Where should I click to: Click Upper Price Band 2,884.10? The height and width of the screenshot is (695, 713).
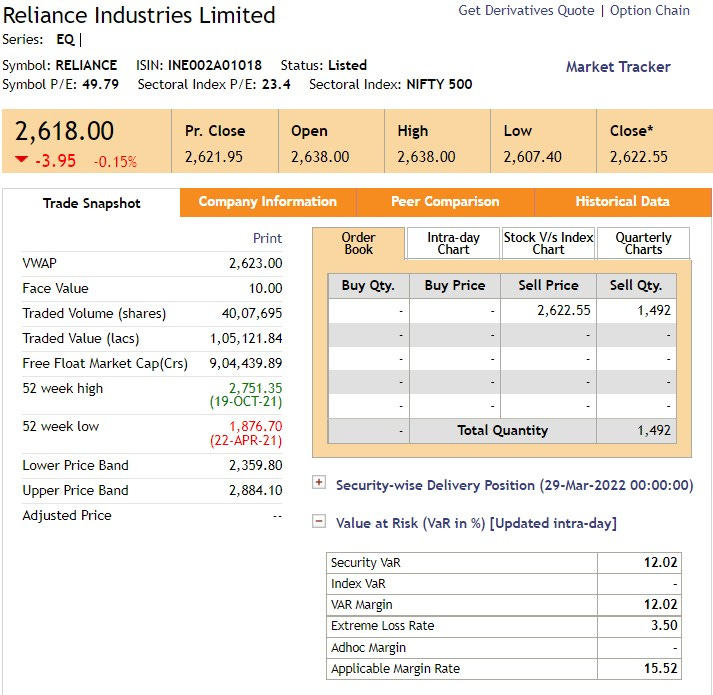tap(256, 490)
